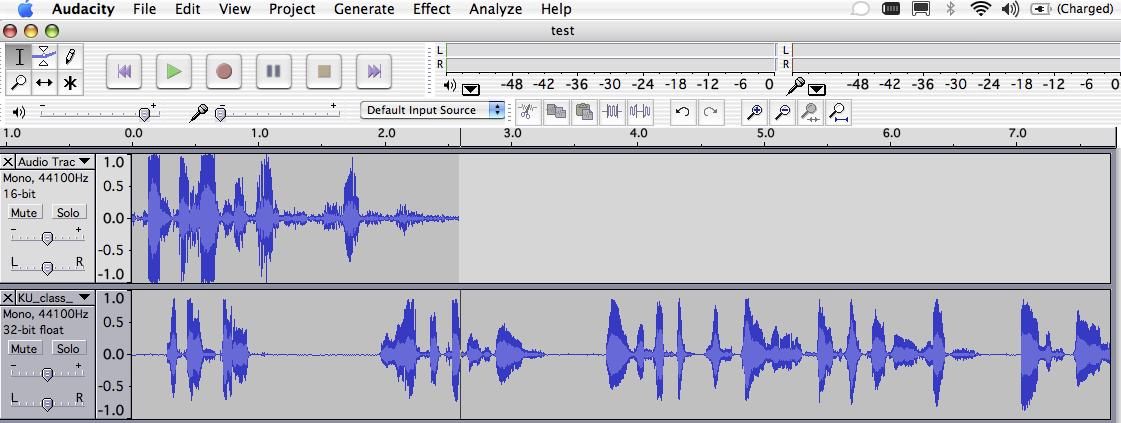Adjust Audio Track gain slider
Viewport: 1121px width, 423px height.
point(46,237)
